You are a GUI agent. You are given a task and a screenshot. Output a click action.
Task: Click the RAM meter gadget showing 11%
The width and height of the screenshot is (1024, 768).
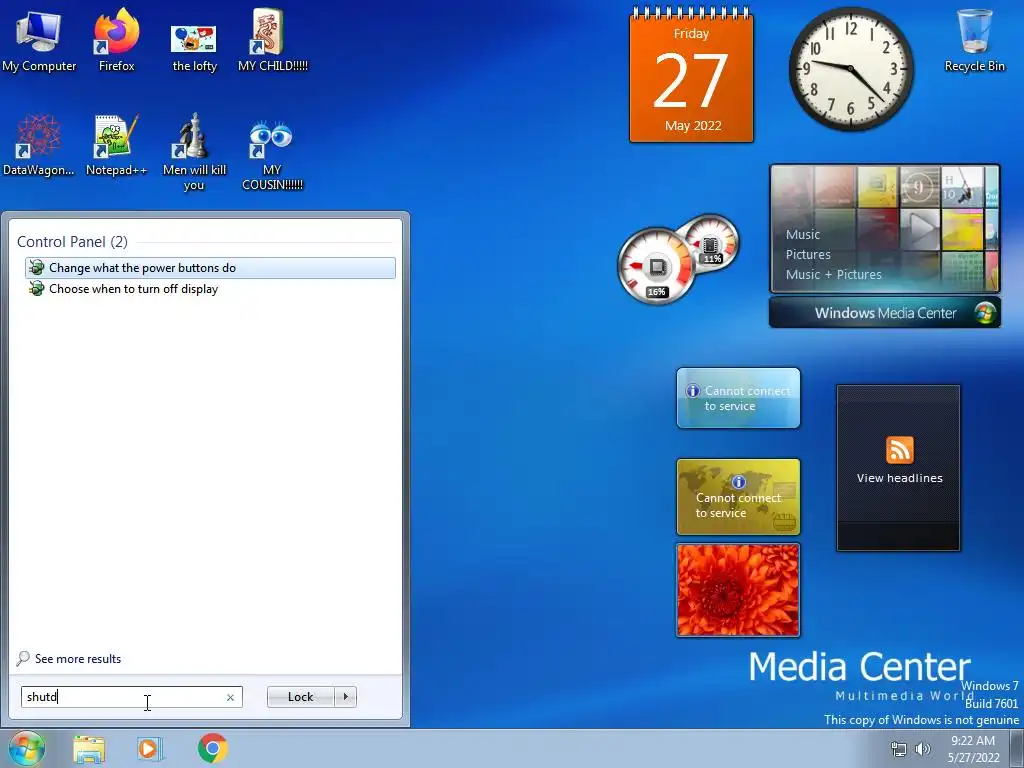tap(711, 244)
